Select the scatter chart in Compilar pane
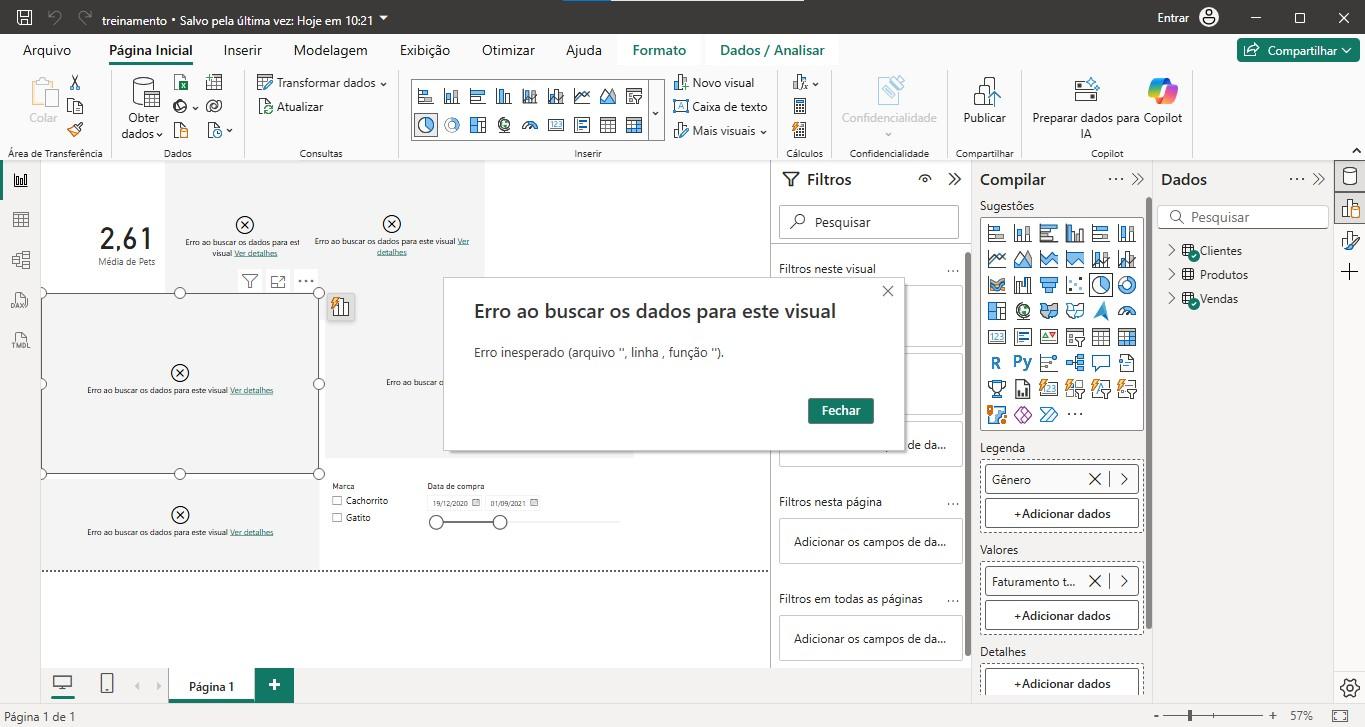1365x727 pixels. 1075,285
